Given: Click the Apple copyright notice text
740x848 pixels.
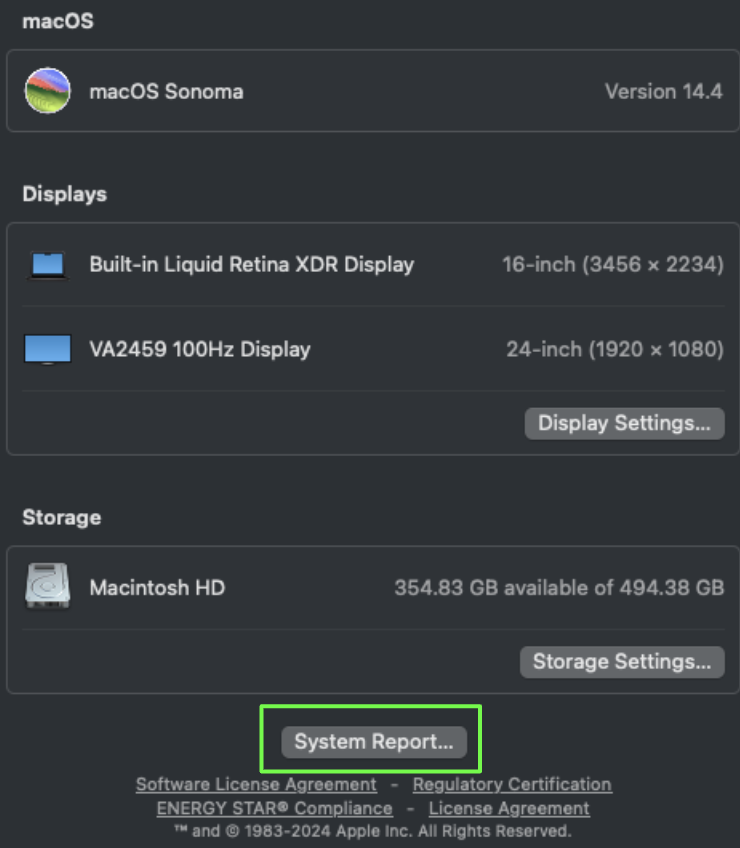Looking at the screenshot, I should point(373,831).
